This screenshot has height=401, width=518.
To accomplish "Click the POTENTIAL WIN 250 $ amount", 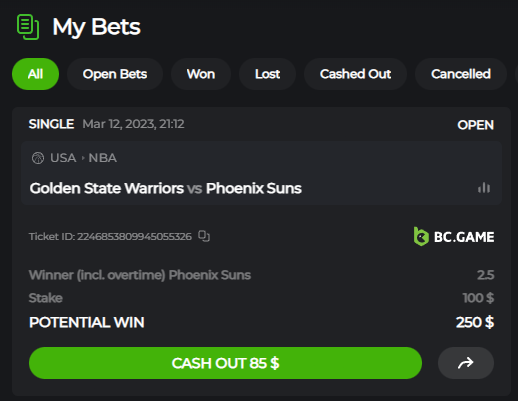I will click(475, 322).
